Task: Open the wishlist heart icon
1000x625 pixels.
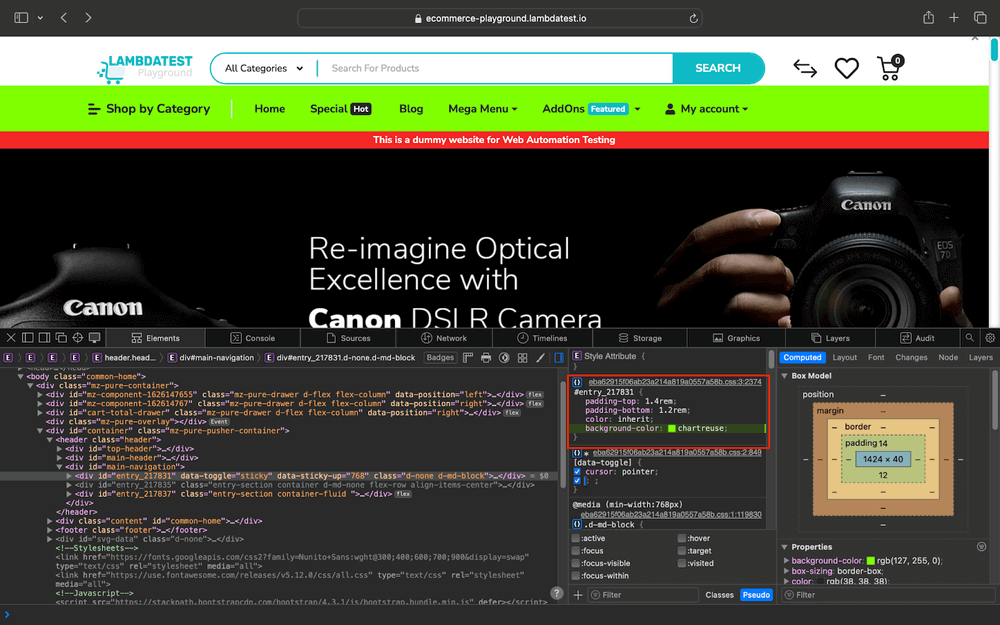Action: pyautogui.click(x=847, y=68)
